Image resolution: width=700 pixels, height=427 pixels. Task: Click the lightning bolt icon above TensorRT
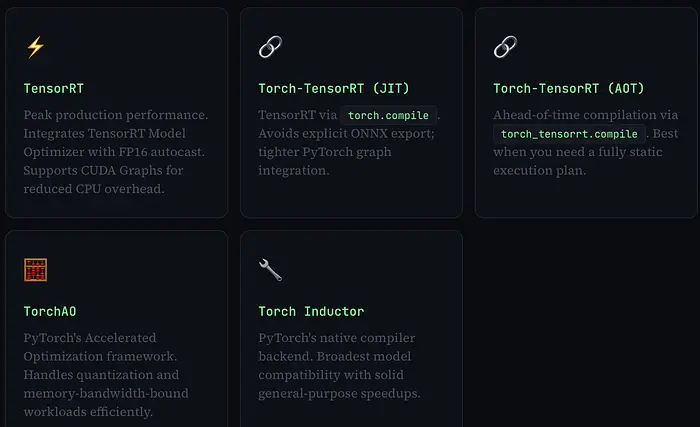(35, 46)
